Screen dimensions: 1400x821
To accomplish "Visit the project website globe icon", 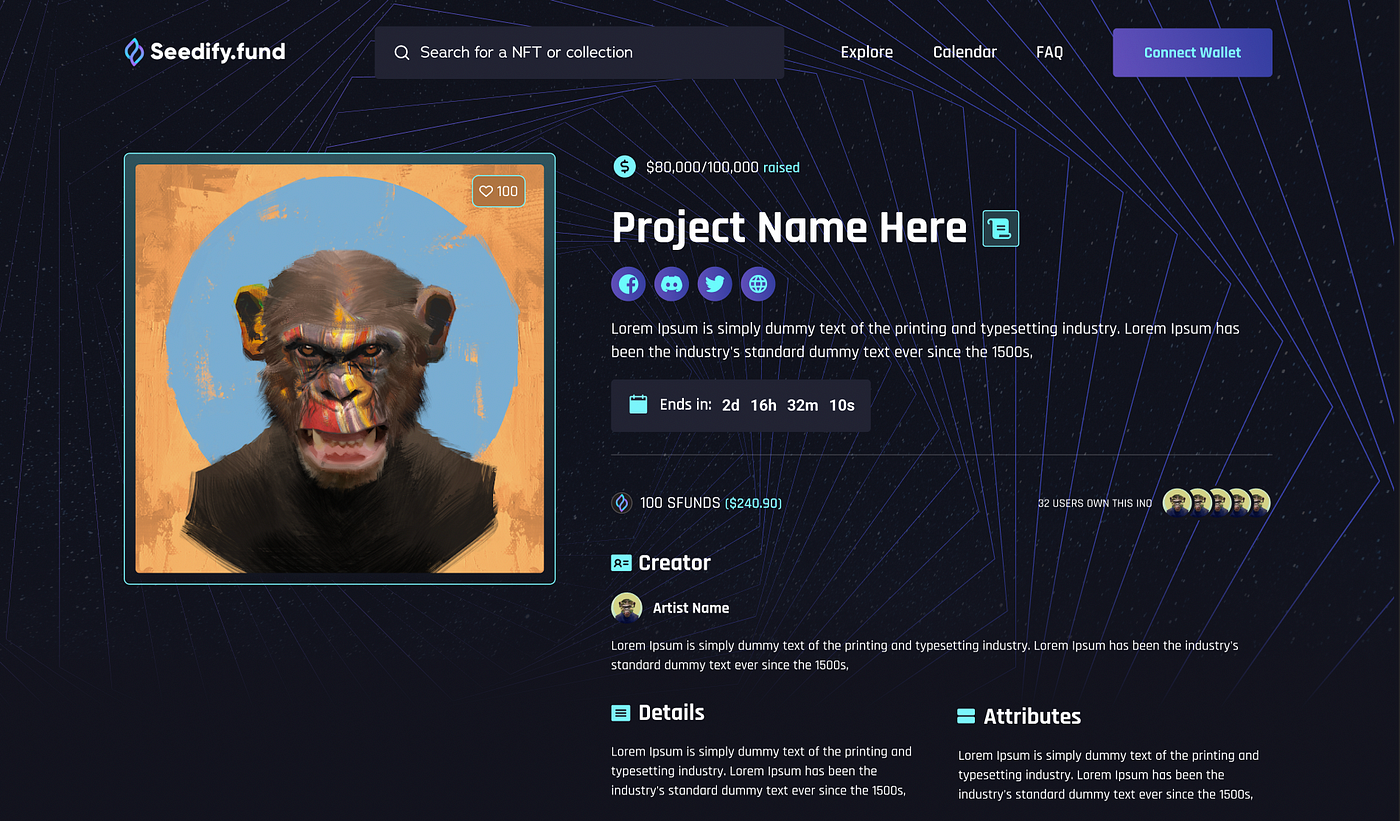I will [x=758, y=284].
